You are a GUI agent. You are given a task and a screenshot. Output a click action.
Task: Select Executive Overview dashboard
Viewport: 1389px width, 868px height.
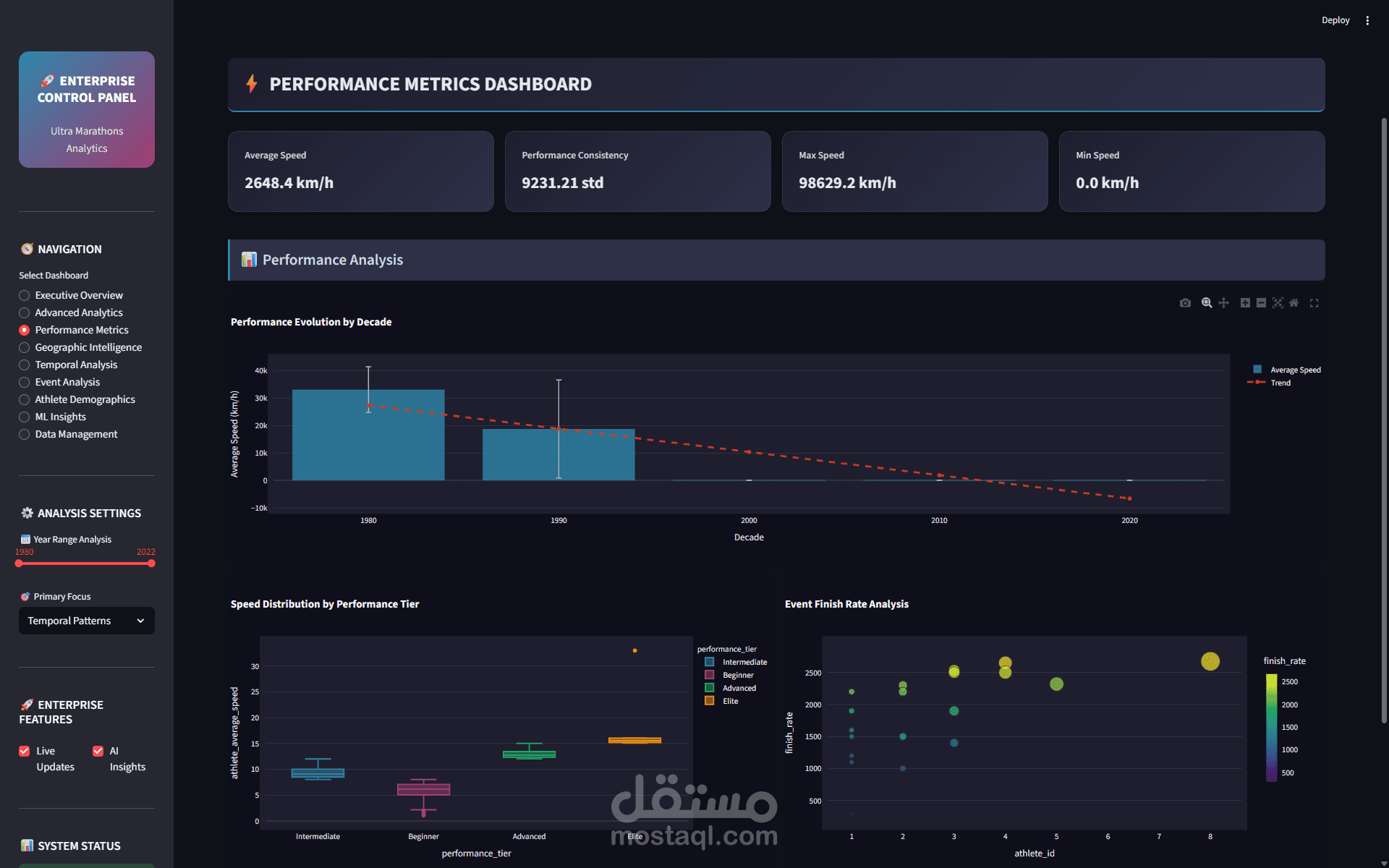pos(25,295)
